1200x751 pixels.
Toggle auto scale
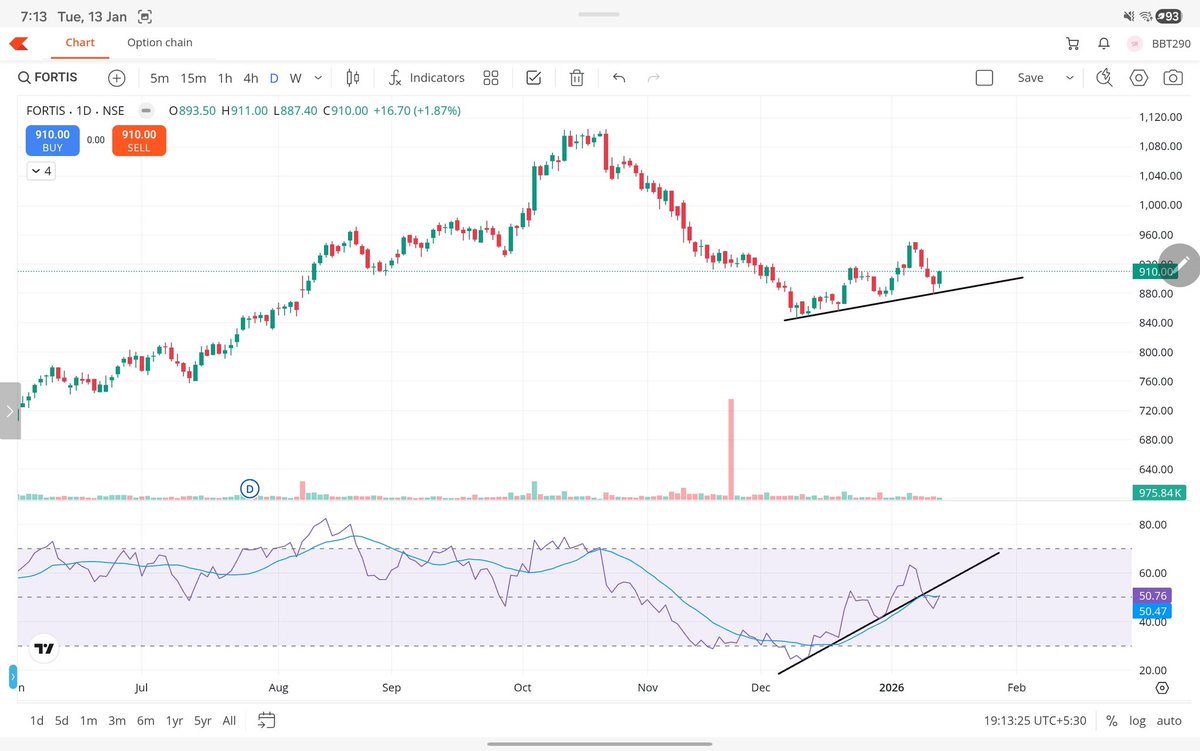[1169, 720]
